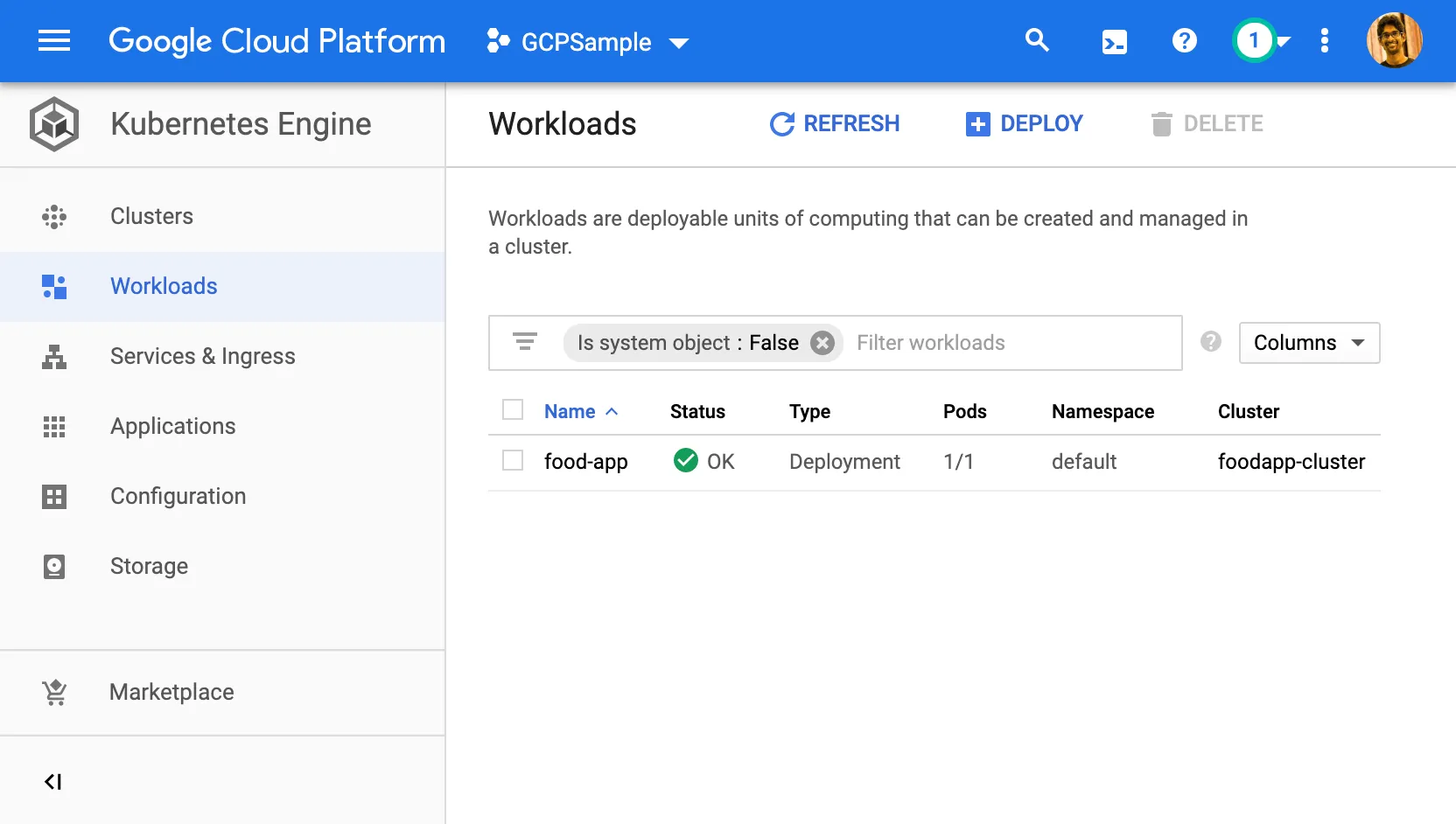Sort by Name column header
The width and height of the screenshot is (1456, 824).
tap(581, 411)
